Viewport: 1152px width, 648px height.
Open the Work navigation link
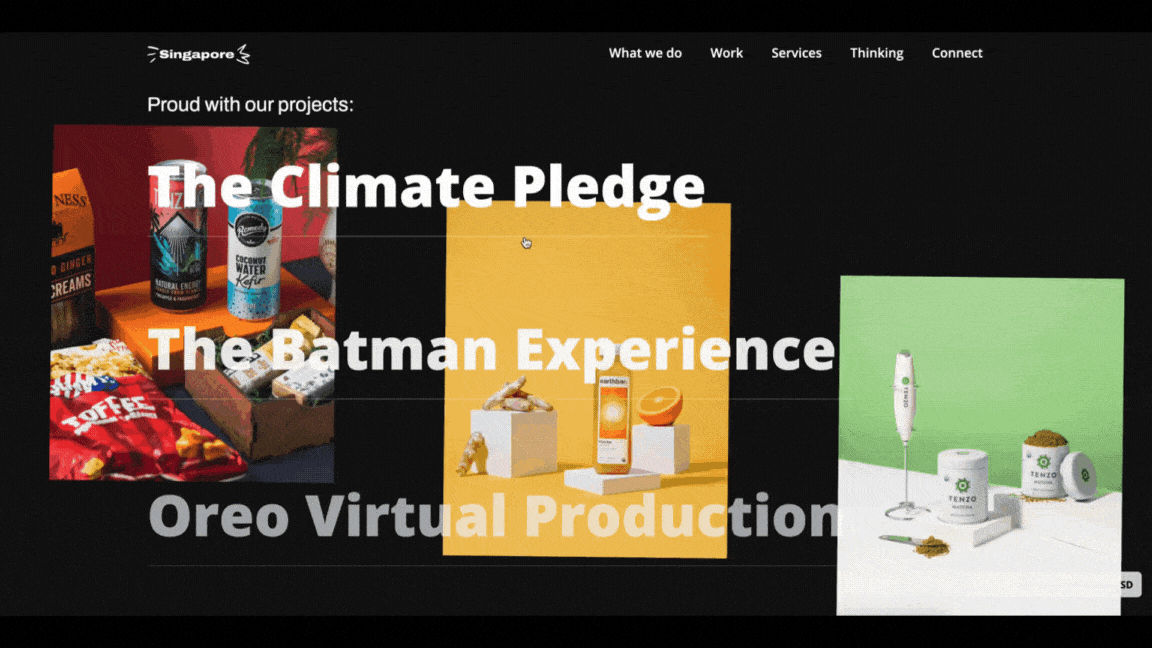(727, 53)
